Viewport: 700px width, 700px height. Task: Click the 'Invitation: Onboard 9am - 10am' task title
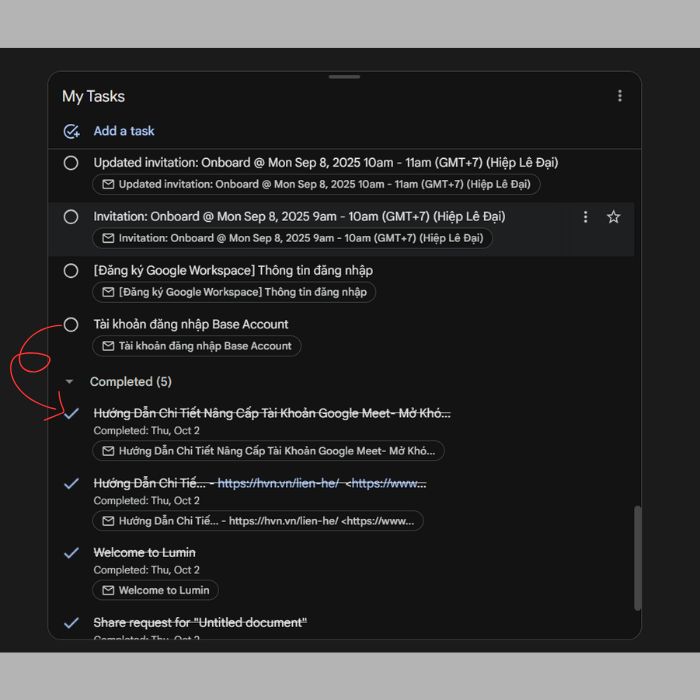point(299,217)
